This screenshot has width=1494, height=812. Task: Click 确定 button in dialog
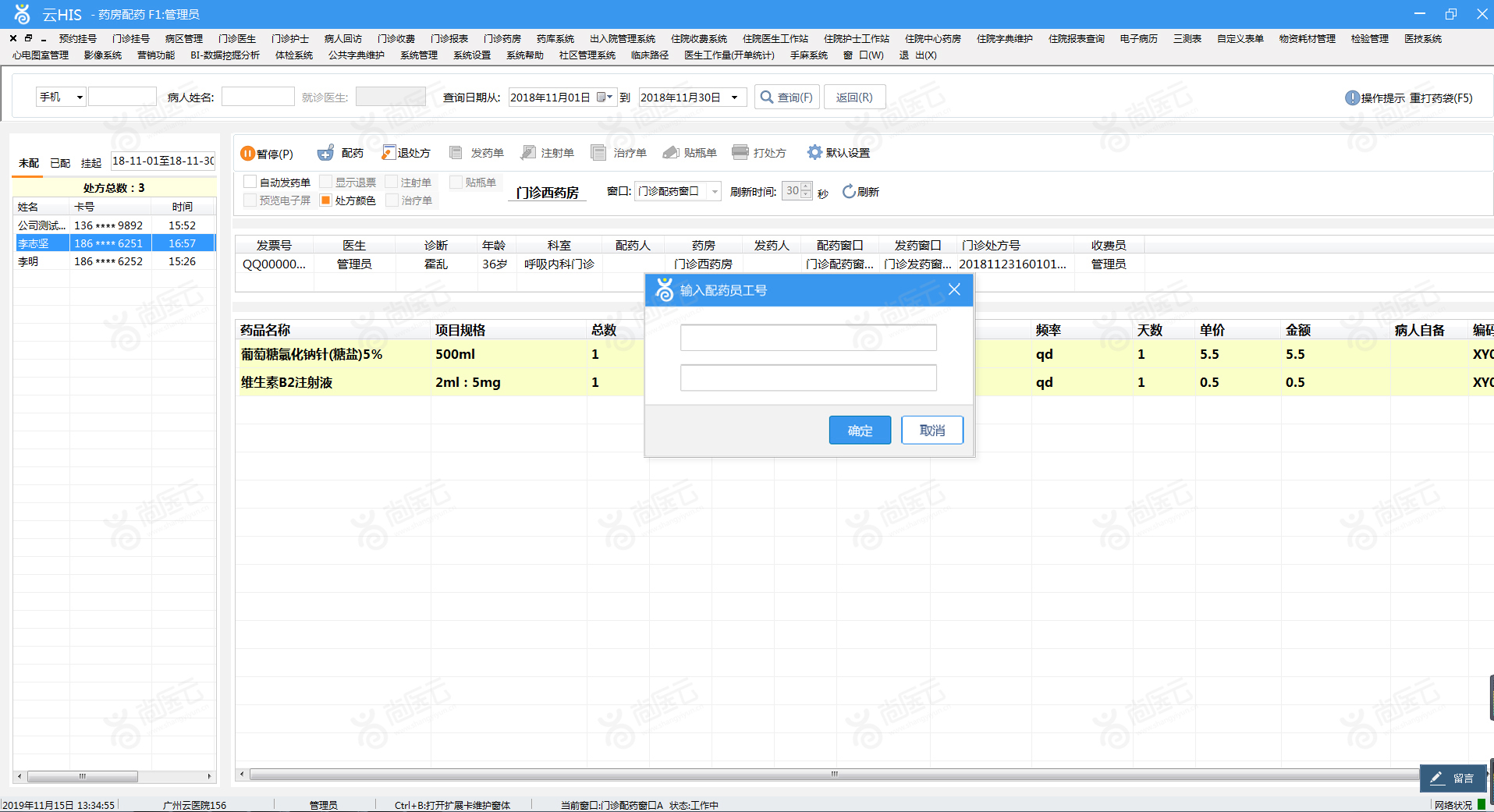[x=860, y=430]
